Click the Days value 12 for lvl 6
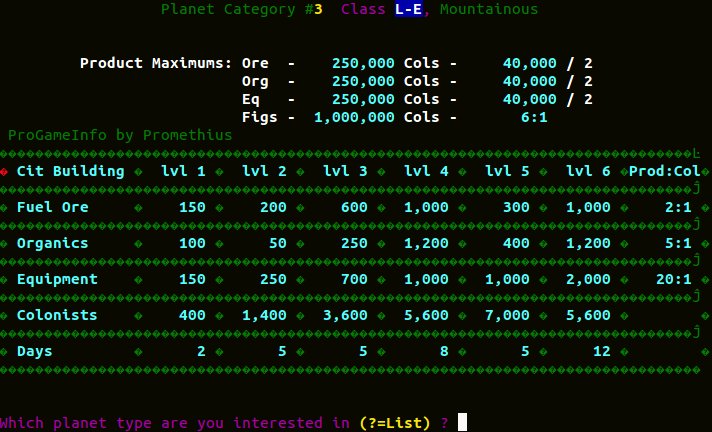This screenshot has width=712, height=432. pyautogui.click(x=601, y=351)
